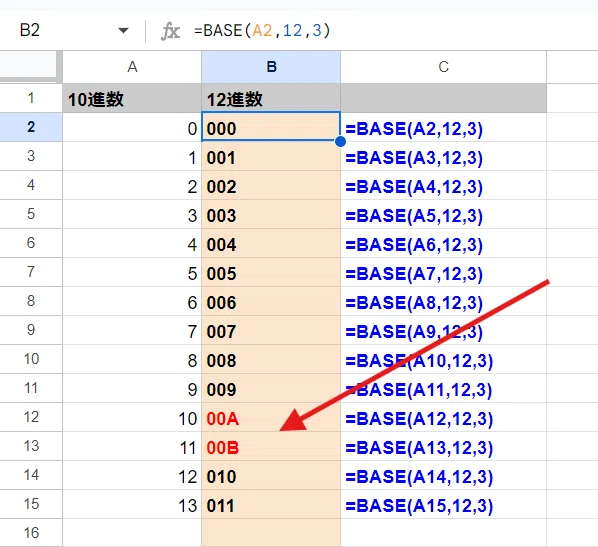Select row 13 header
Viewport: 598px width, 547px height.
(x=31, y=446)
